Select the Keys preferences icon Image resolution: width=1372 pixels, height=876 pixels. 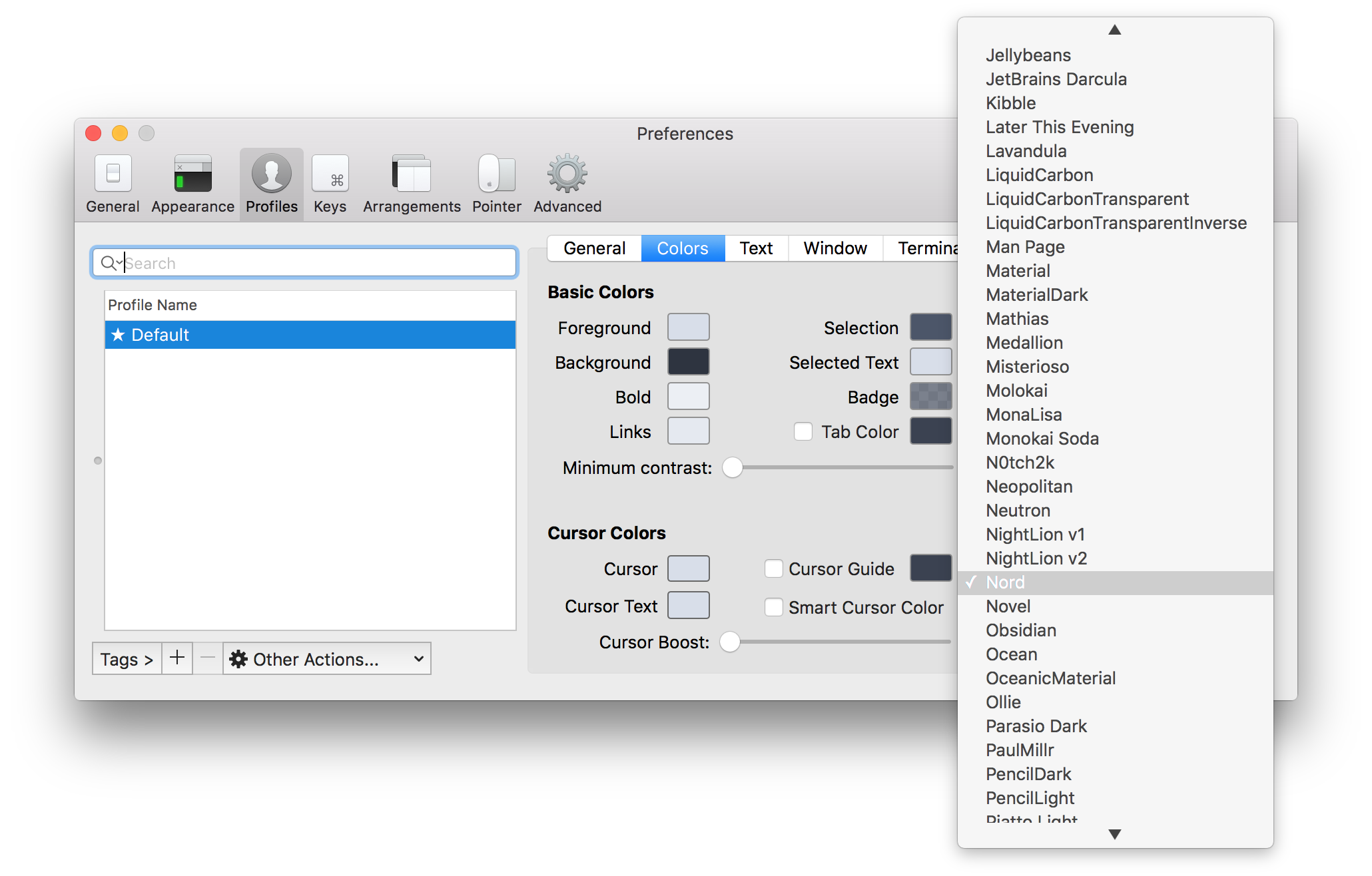point(330,174)
